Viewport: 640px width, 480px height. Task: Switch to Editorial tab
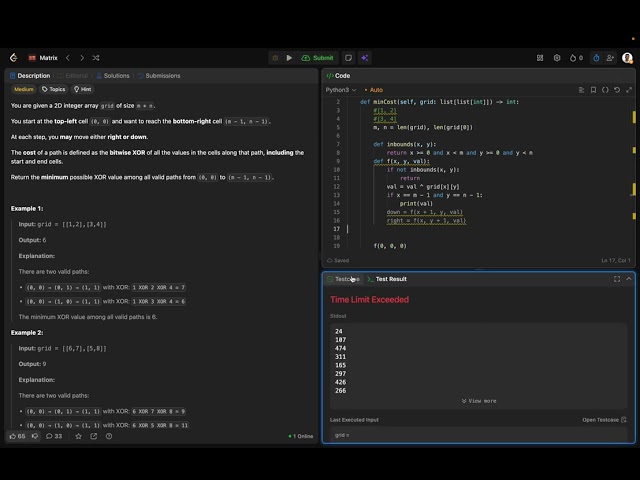coord(72,76)
